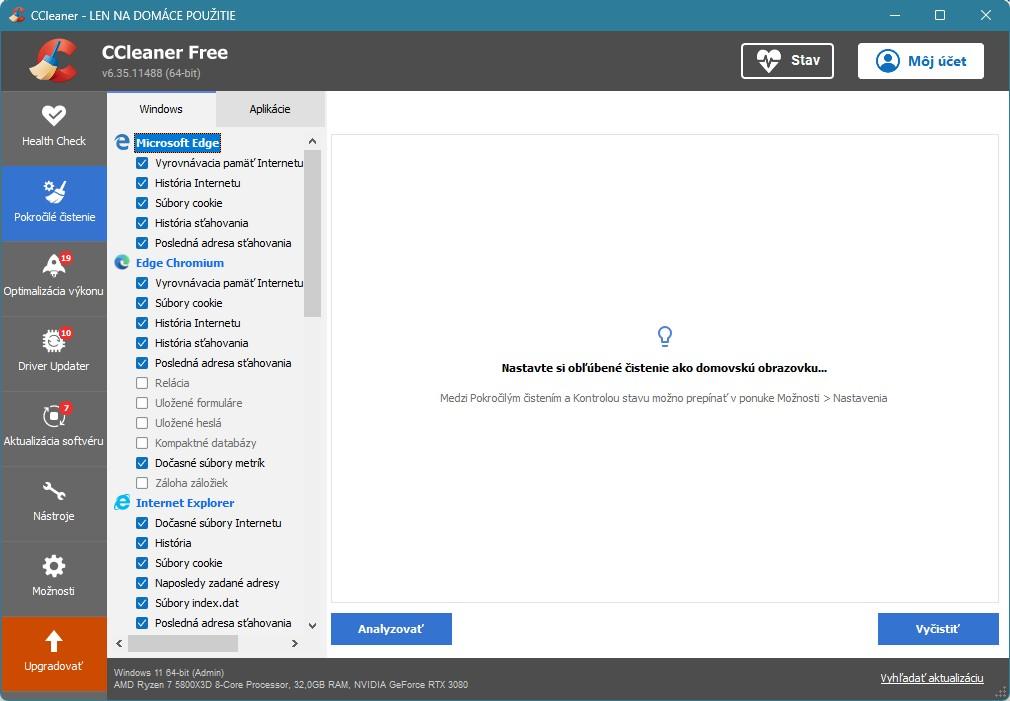Start analysis with Analyzovať button

(391, 629)
